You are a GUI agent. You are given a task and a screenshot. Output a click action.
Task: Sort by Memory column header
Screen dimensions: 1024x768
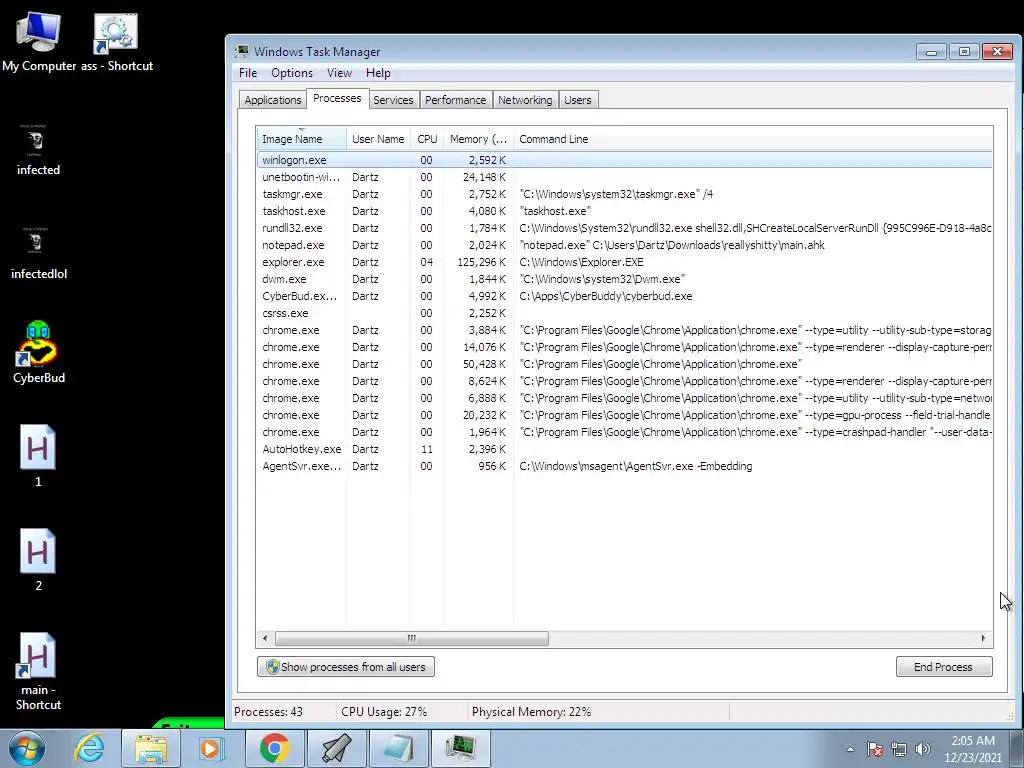pos(478,139)
